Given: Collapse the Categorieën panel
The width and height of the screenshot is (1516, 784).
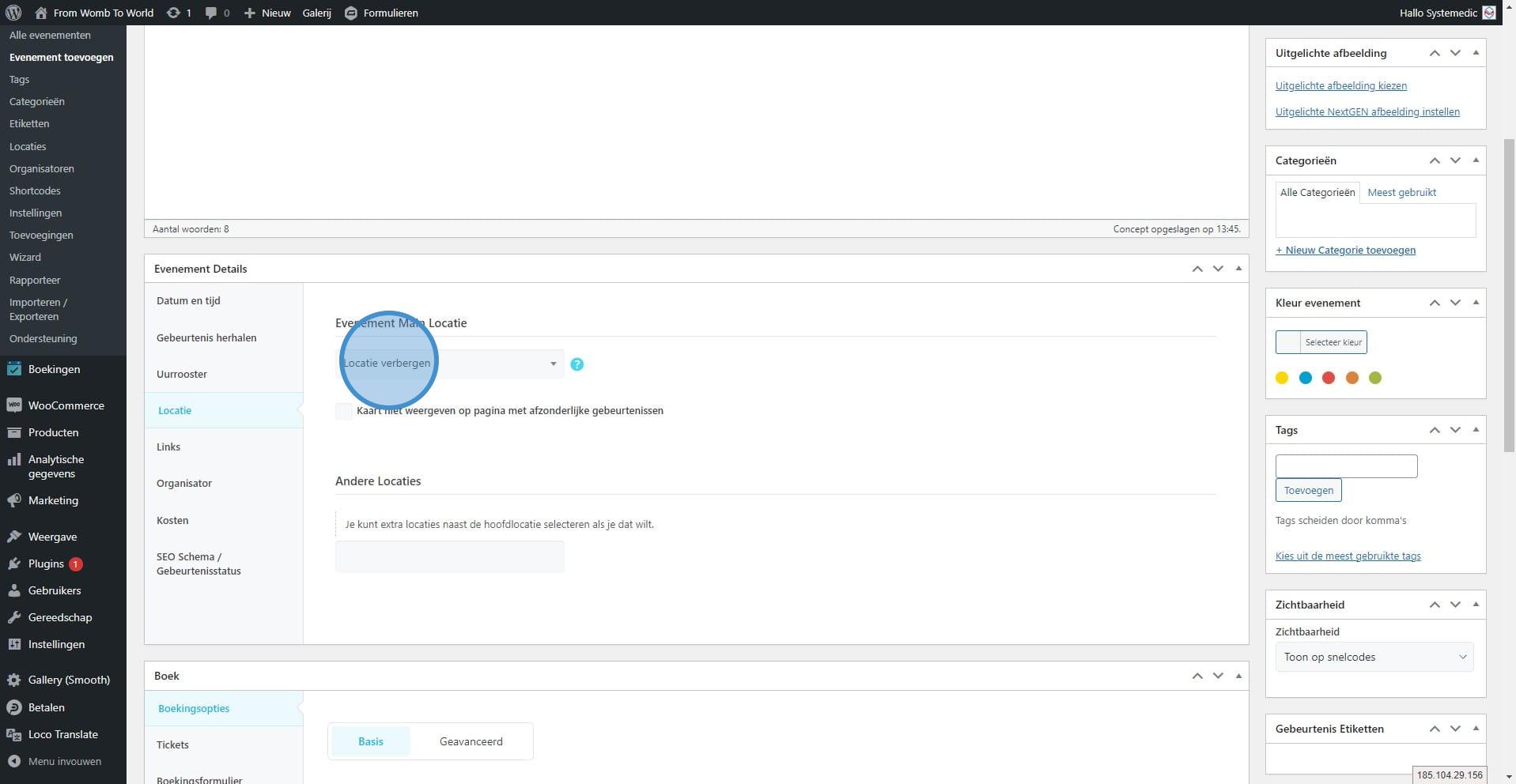Looking at the screenshot, I should 1476,160.
